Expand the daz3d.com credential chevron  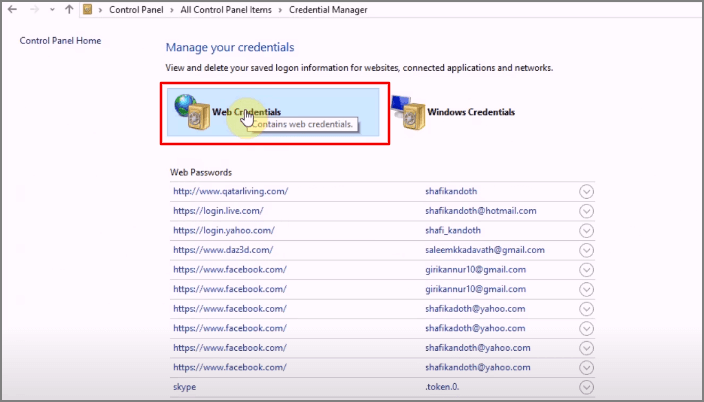(587, 250)
